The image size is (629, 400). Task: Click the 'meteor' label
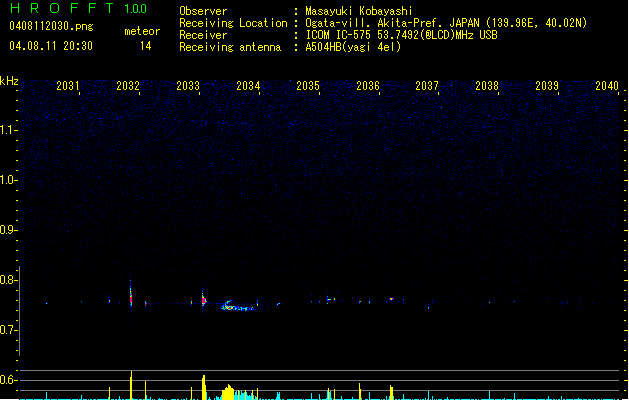142,31
